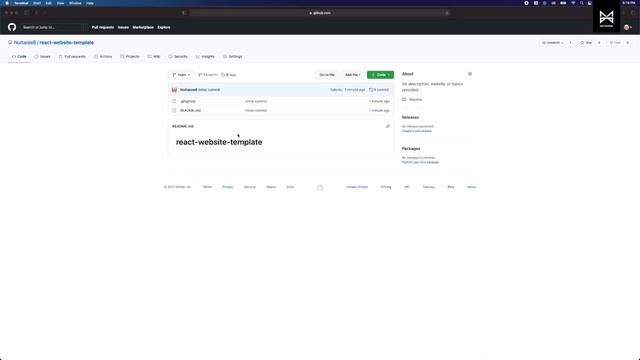Click the browser address bar

pos(320,13)
